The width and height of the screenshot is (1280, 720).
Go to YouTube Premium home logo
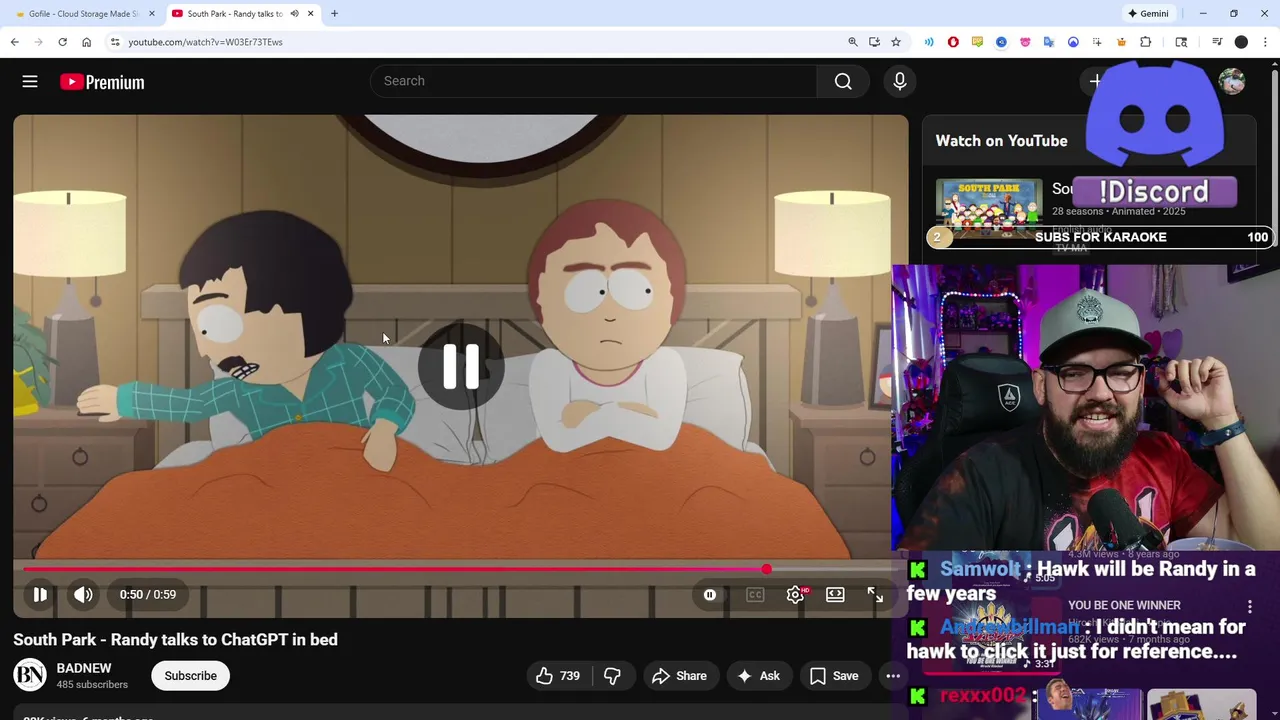pyautogui.click(x=102, y=82)
